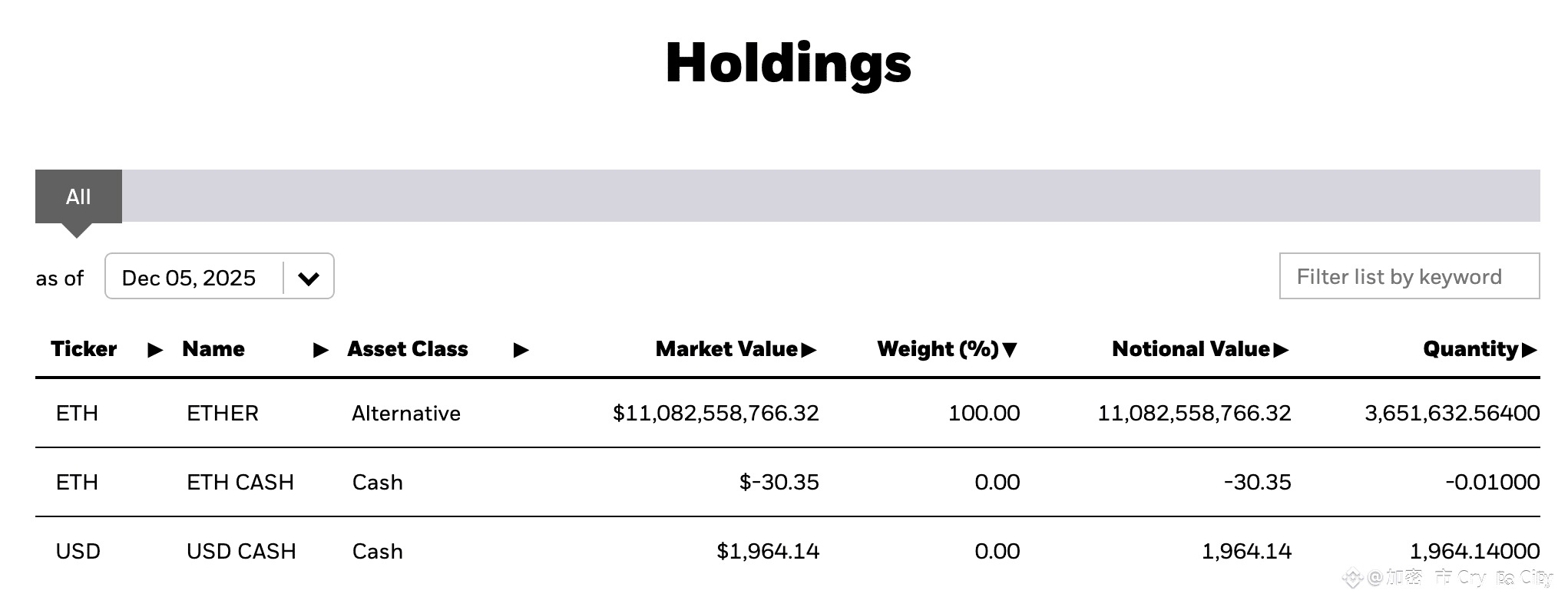This screenshot has width=1568, height=597.
Task: Click the sort arrow beside Notional Value
Action: click(1281, 350)
